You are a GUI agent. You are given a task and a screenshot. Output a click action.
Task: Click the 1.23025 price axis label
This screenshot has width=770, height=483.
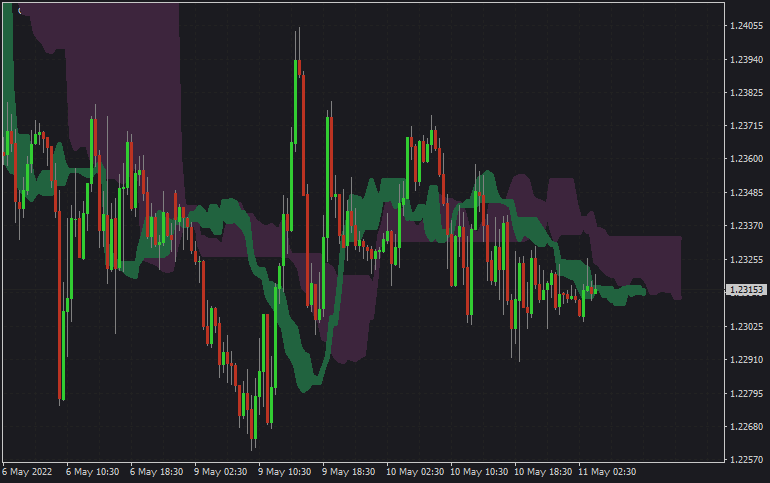(x=746, y=326)
